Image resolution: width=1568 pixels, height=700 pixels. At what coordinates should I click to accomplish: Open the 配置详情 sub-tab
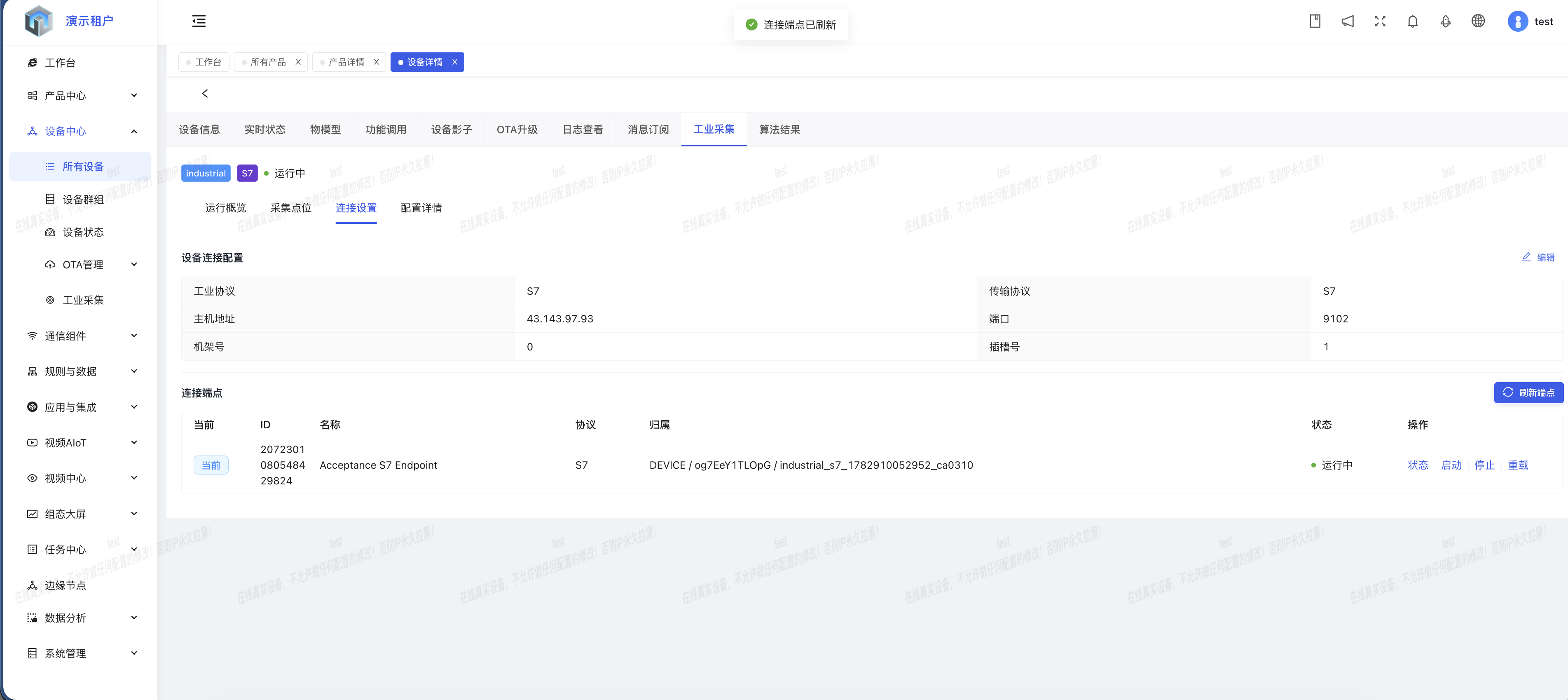pos(421,208)
